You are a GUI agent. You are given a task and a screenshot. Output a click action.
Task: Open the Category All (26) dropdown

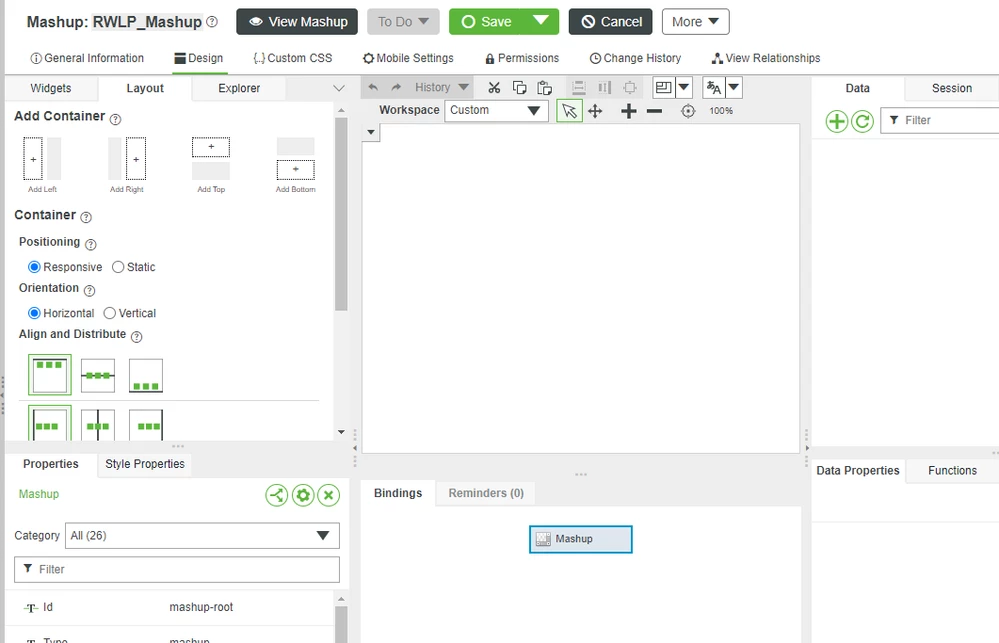pyautogui.click(x=202, y=535)
